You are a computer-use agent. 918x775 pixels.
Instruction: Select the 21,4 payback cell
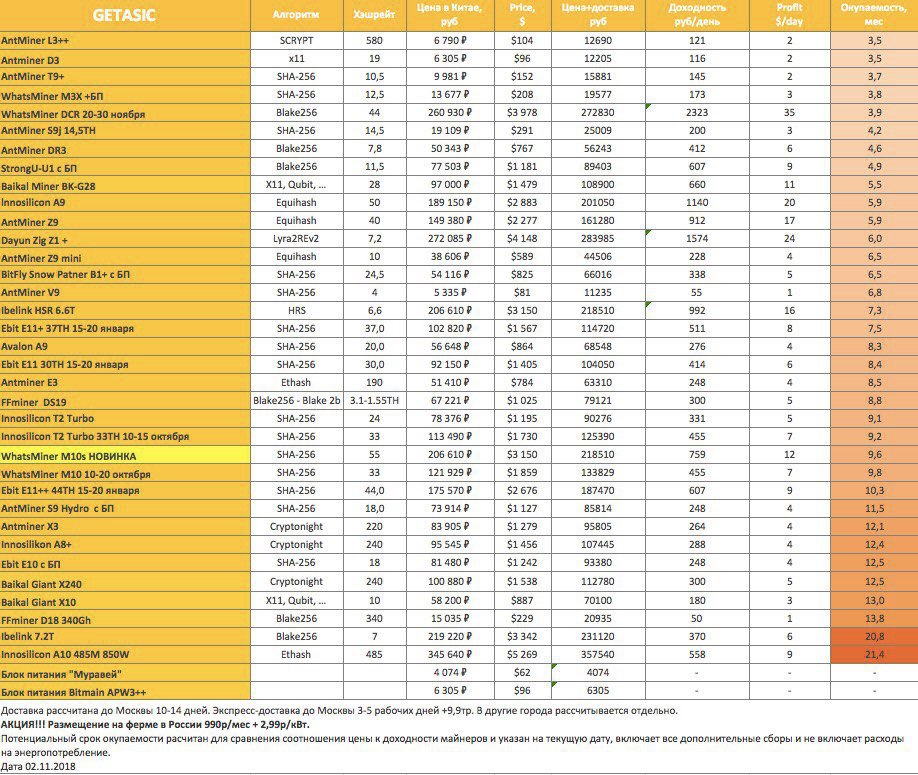point(875,655)
